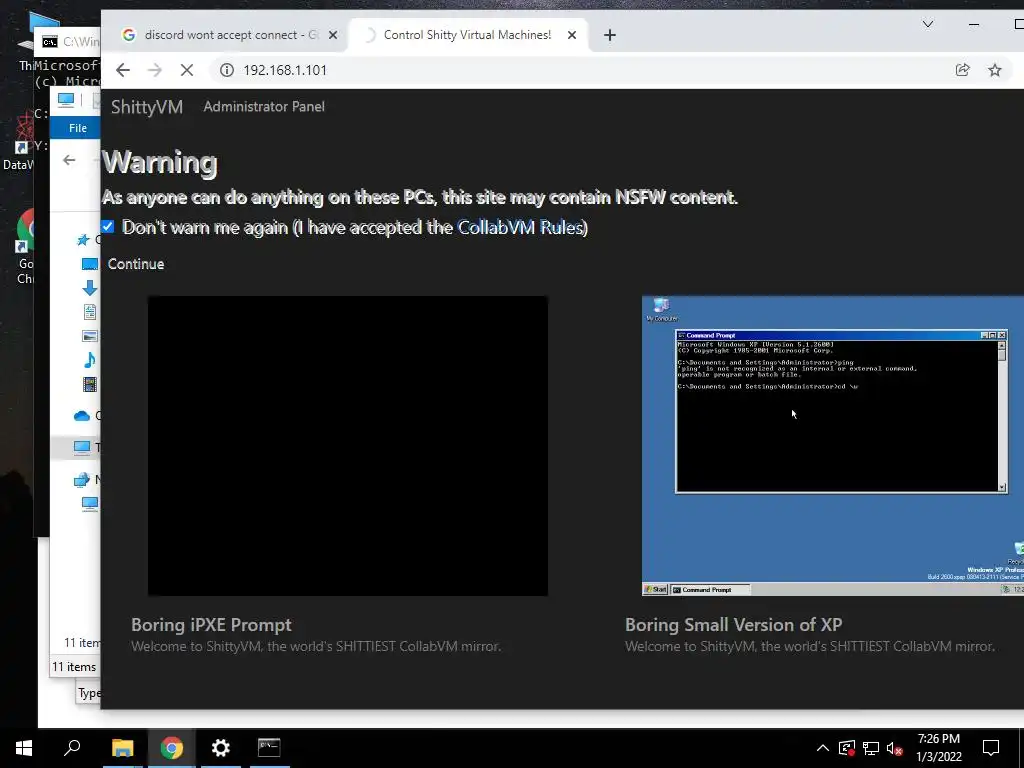Open the File tab in File Explorer
The width and height of the screenshot is (1024, 768).
(78, 128)
